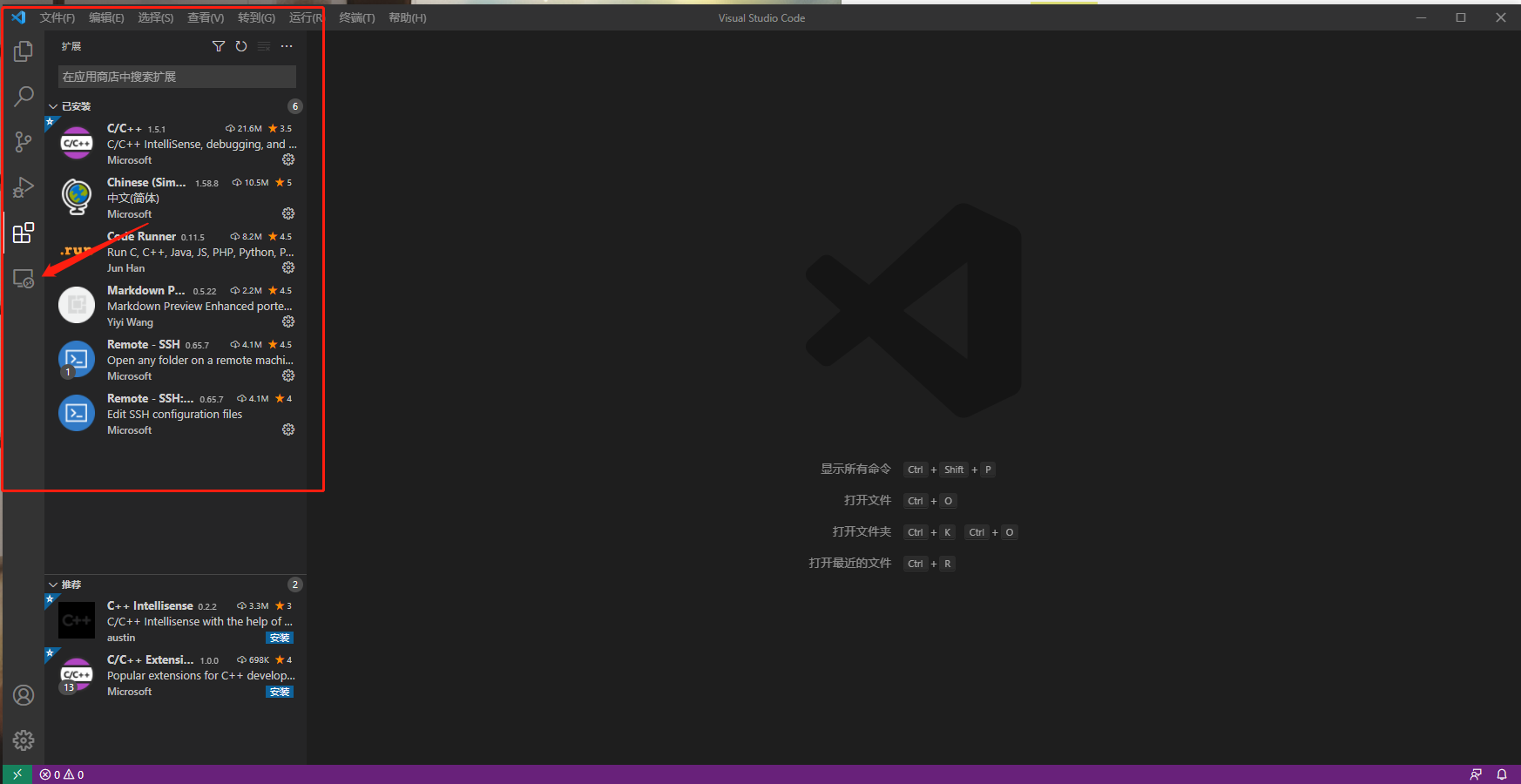
Task: Open the notifications bell in status bar
Action: [1502, 774]
